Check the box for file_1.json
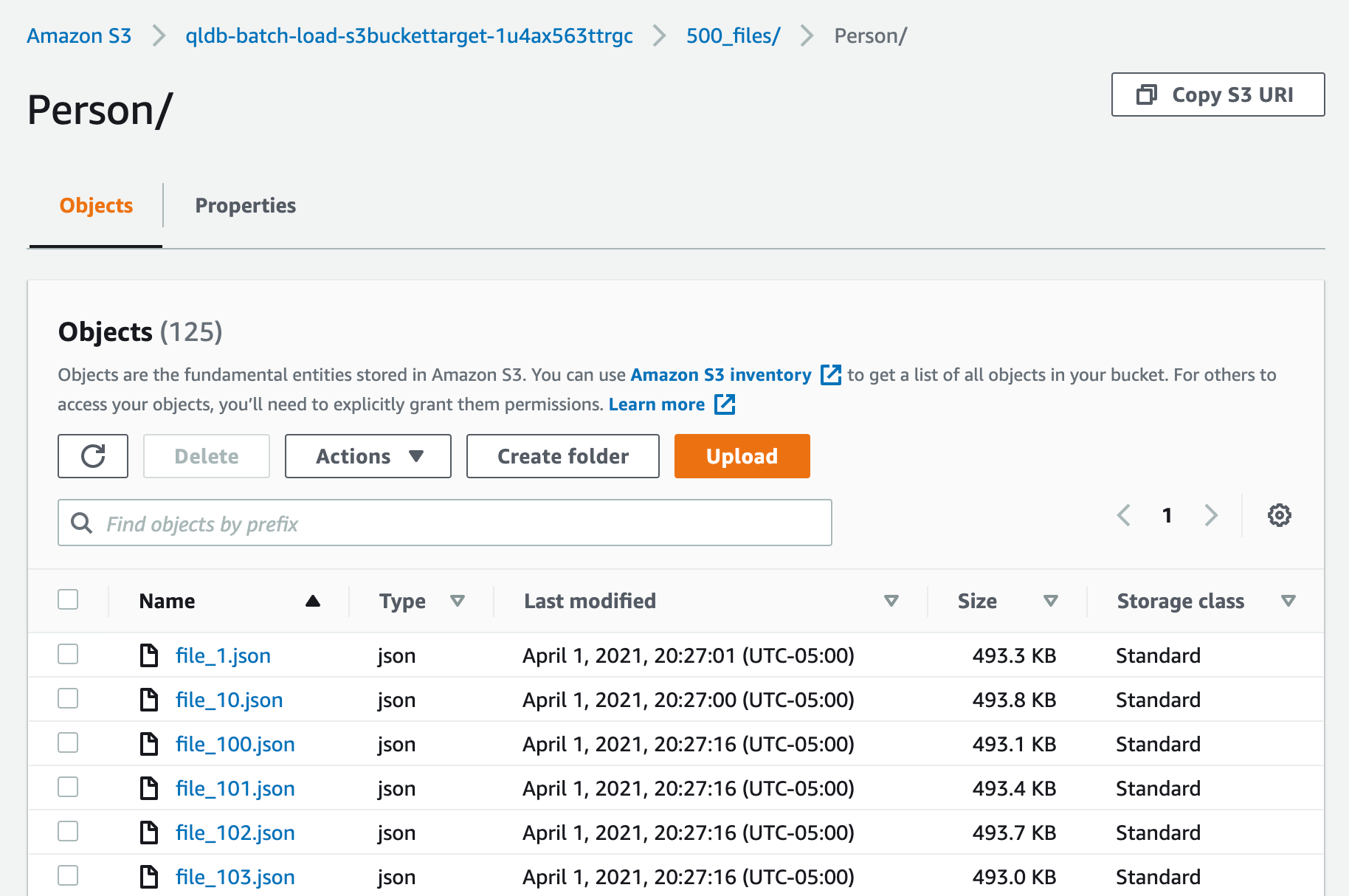Viewport: 1349px width, 896px height. point(68,654)
